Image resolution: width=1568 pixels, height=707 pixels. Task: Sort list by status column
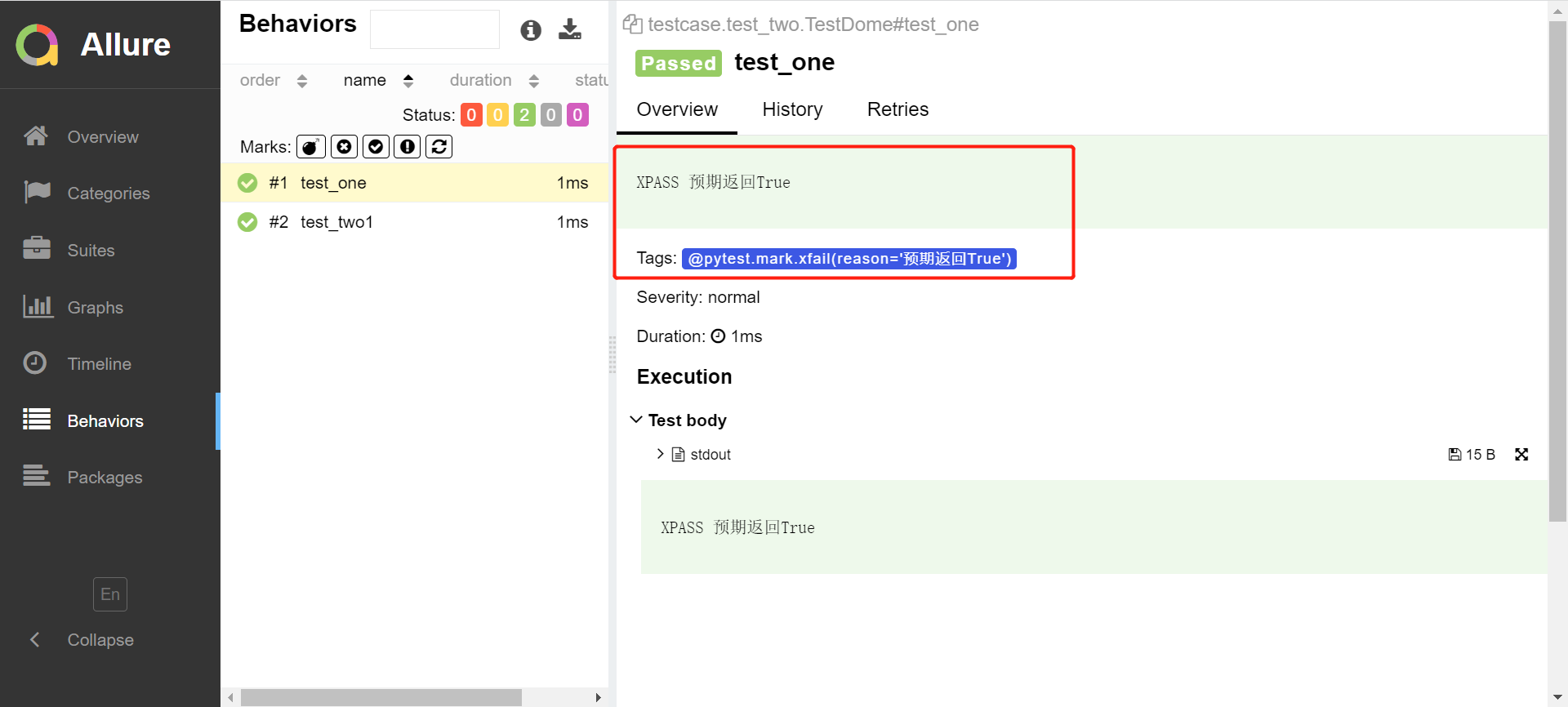(x=591, y=80)
